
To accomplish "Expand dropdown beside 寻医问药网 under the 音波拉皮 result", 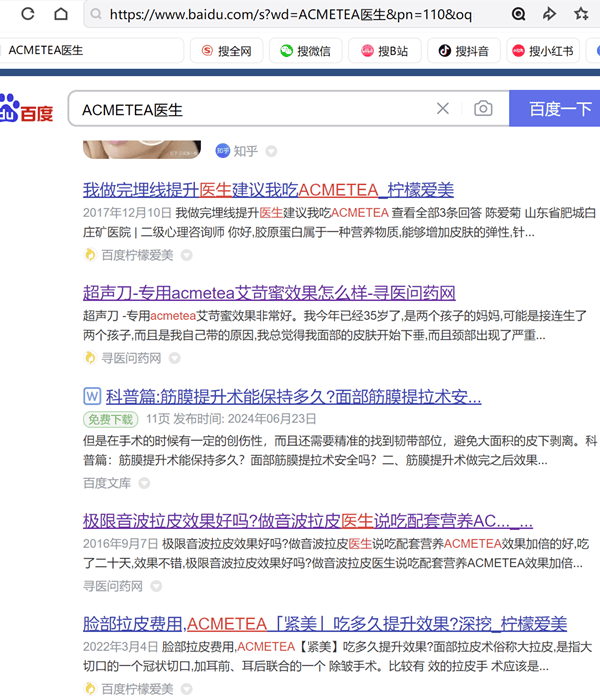I will click(x=156, y=586).
